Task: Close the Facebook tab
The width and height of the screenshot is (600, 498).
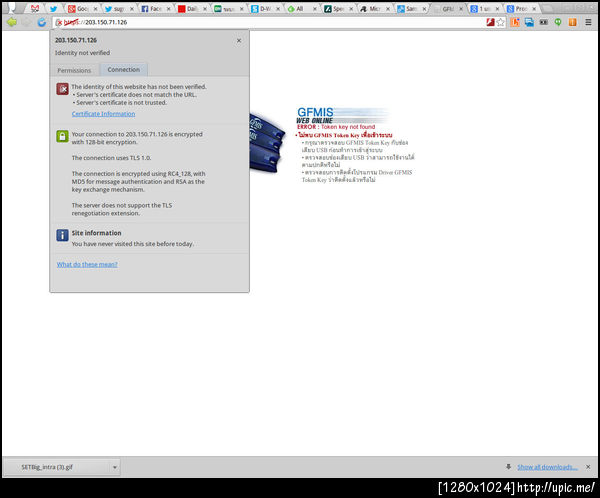Action: (x=168, y=9)
